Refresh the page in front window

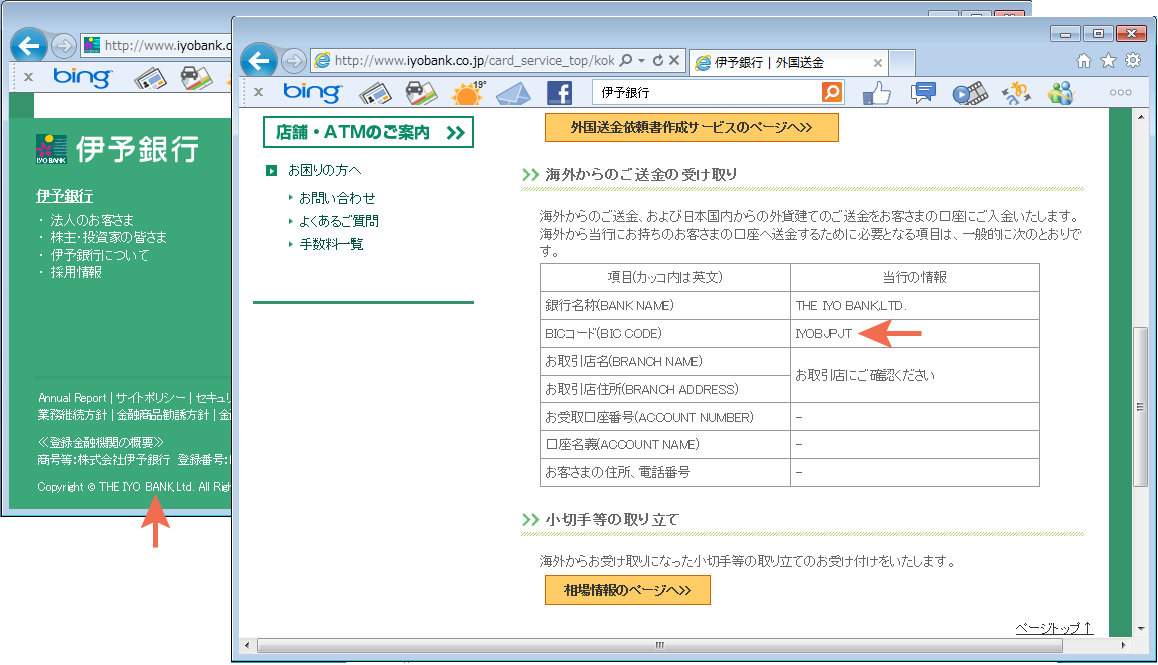click(x=657, y=61)
